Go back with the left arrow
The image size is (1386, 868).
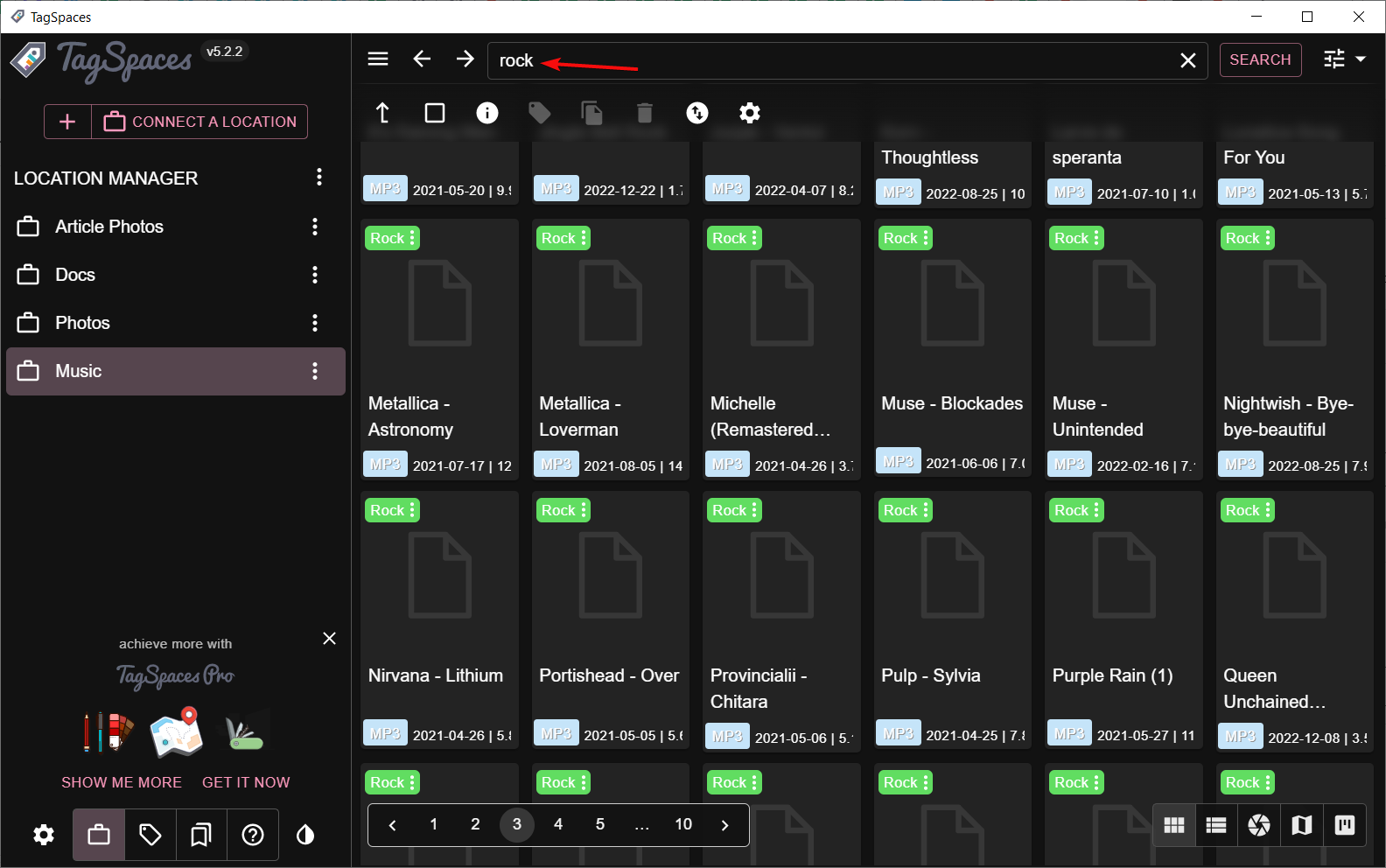coord(422,59)
